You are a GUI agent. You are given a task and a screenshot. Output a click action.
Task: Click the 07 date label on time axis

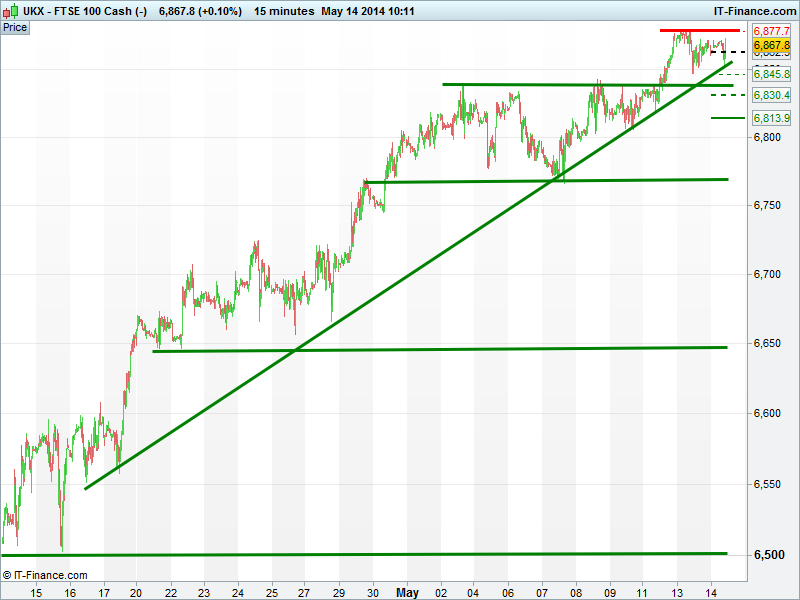[542, 593]
